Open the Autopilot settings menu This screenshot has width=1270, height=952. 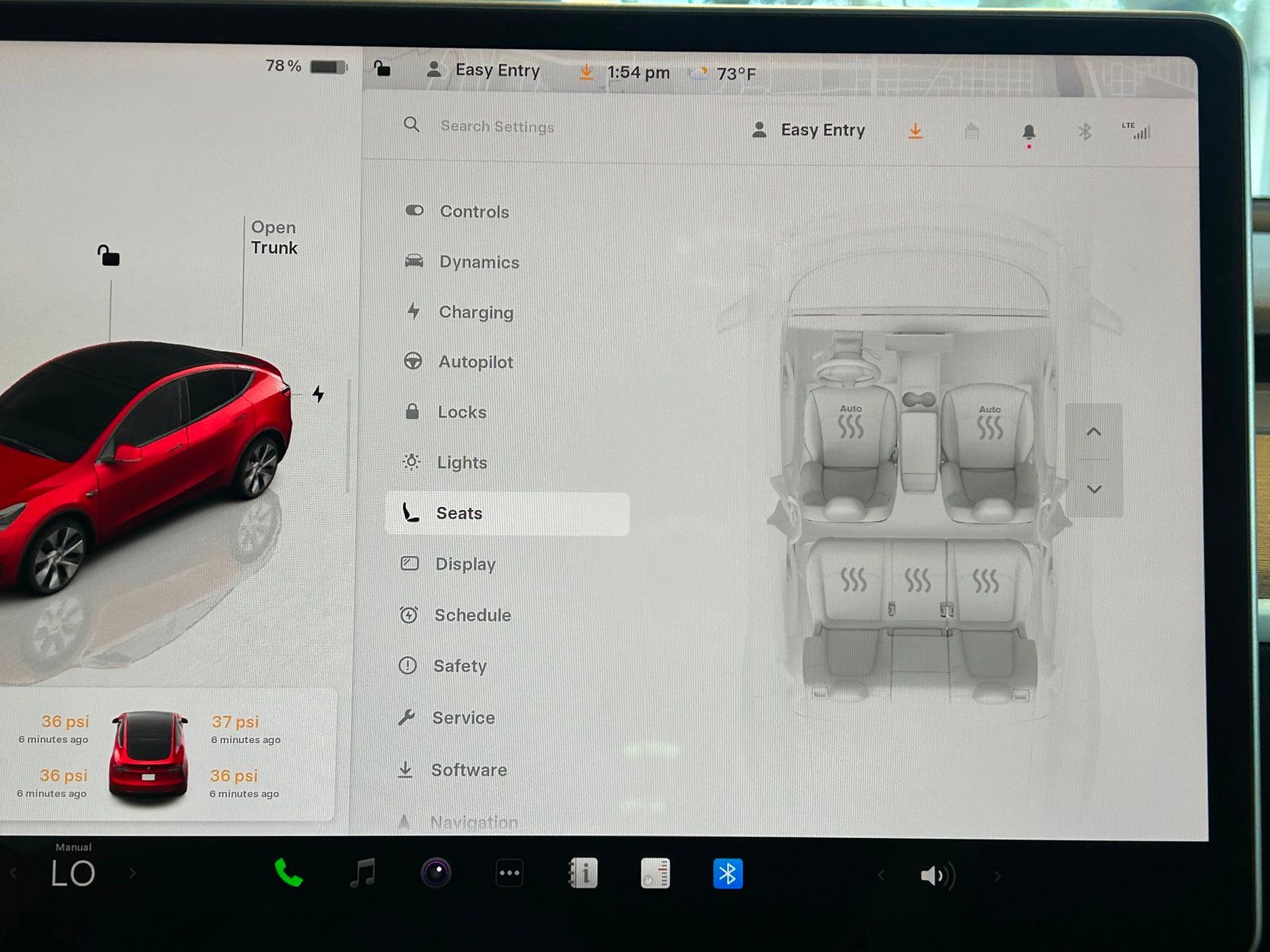[x=475, y=362]
